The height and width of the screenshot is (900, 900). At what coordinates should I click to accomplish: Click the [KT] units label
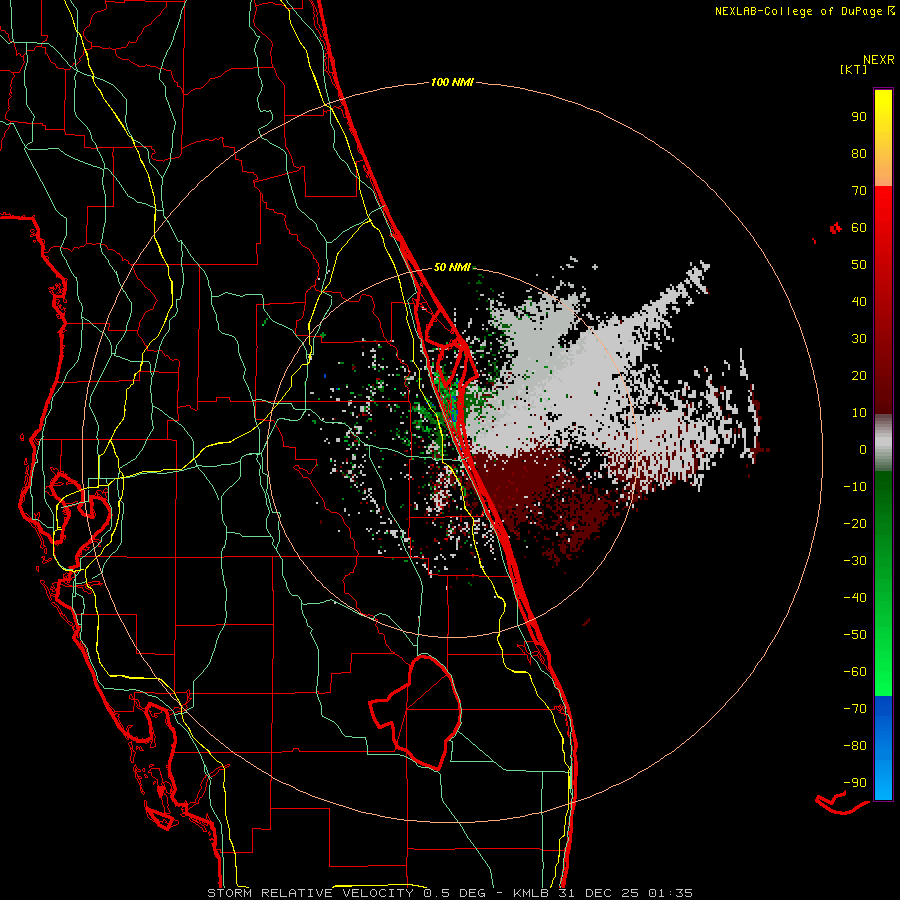853,69
